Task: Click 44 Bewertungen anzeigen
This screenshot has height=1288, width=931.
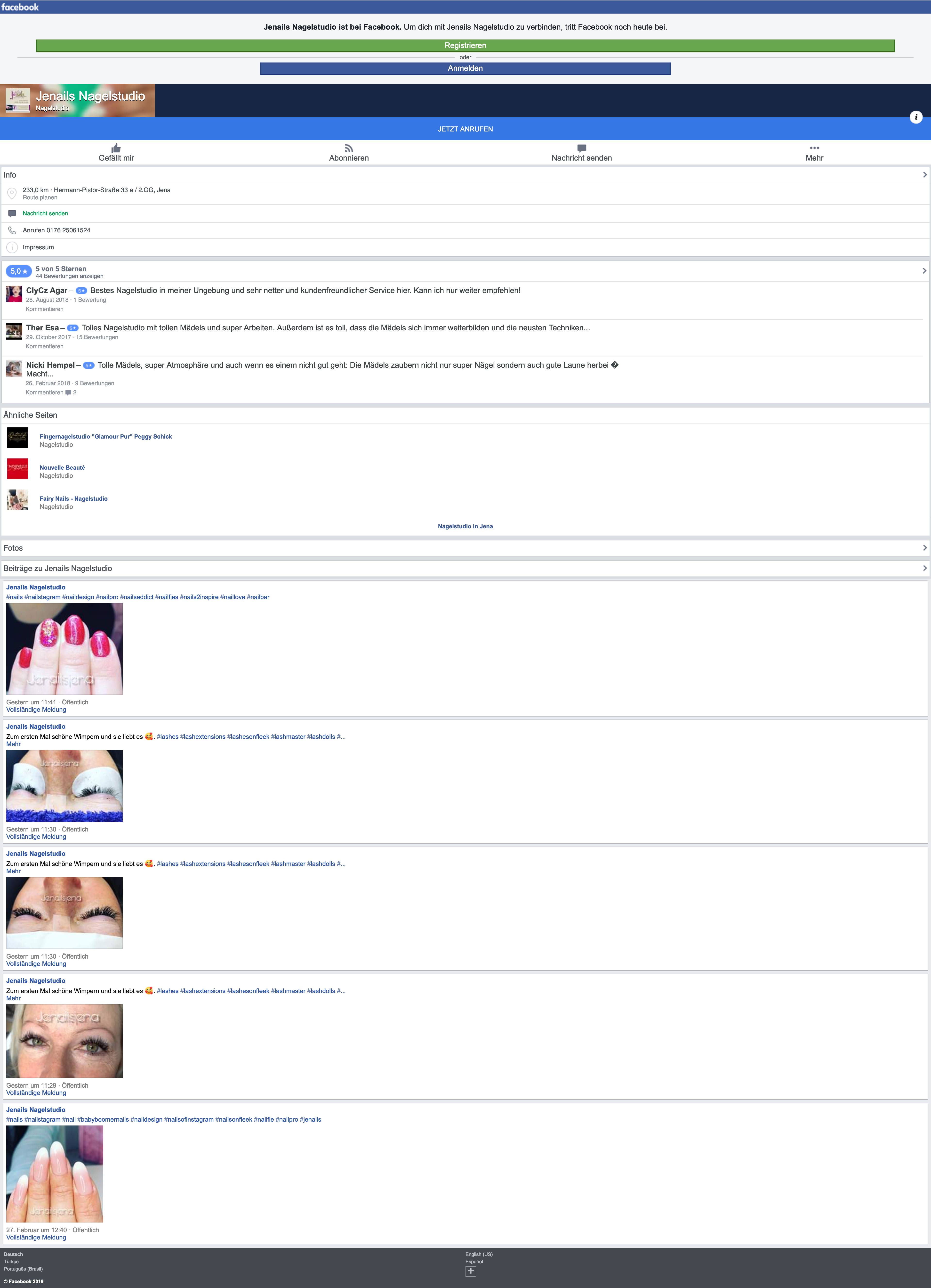Action: point(69,276)
